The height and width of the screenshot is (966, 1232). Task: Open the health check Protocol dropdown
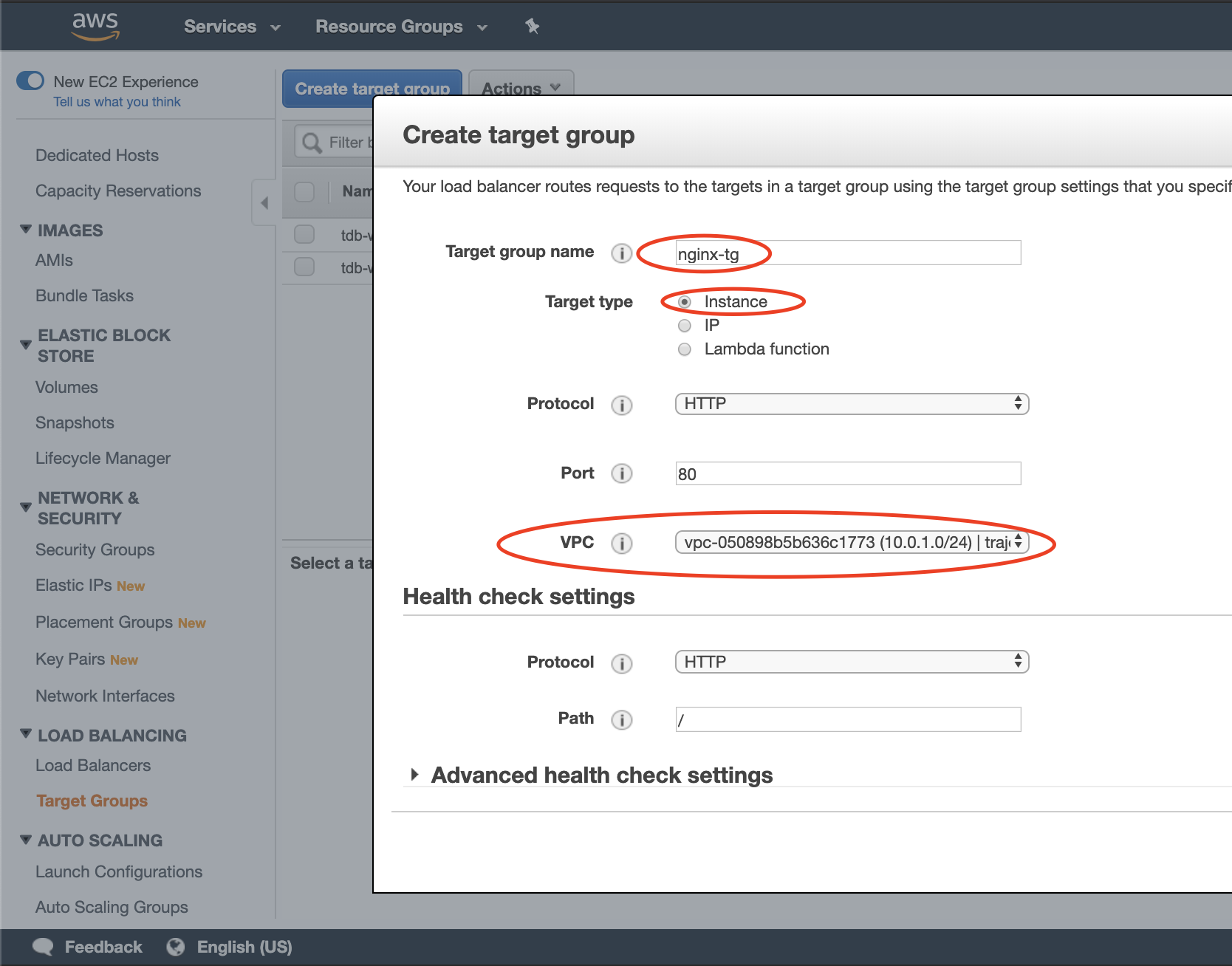coord(852,662)
